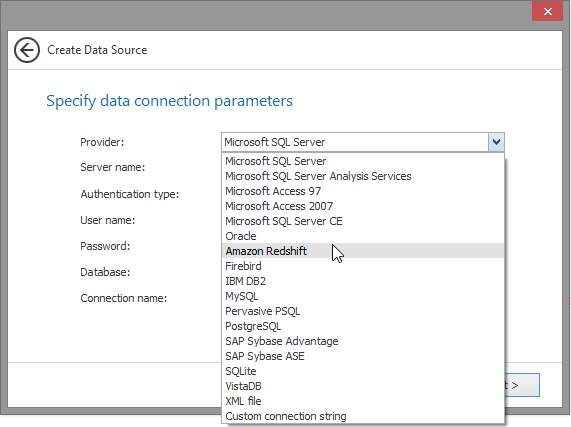
Task: Pick Firebird as the provider
Action: tap(363, 266)
